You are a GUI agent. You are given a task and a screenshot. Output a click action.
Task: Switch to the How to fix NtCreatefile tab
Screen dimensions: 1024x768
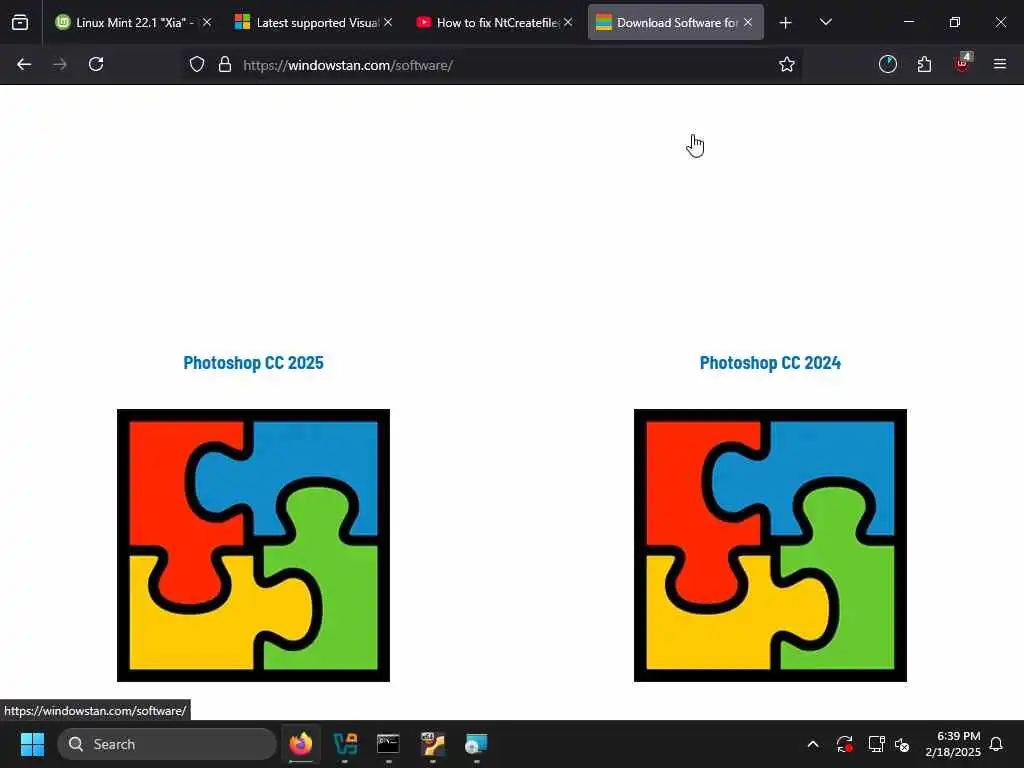pos(494,22)
